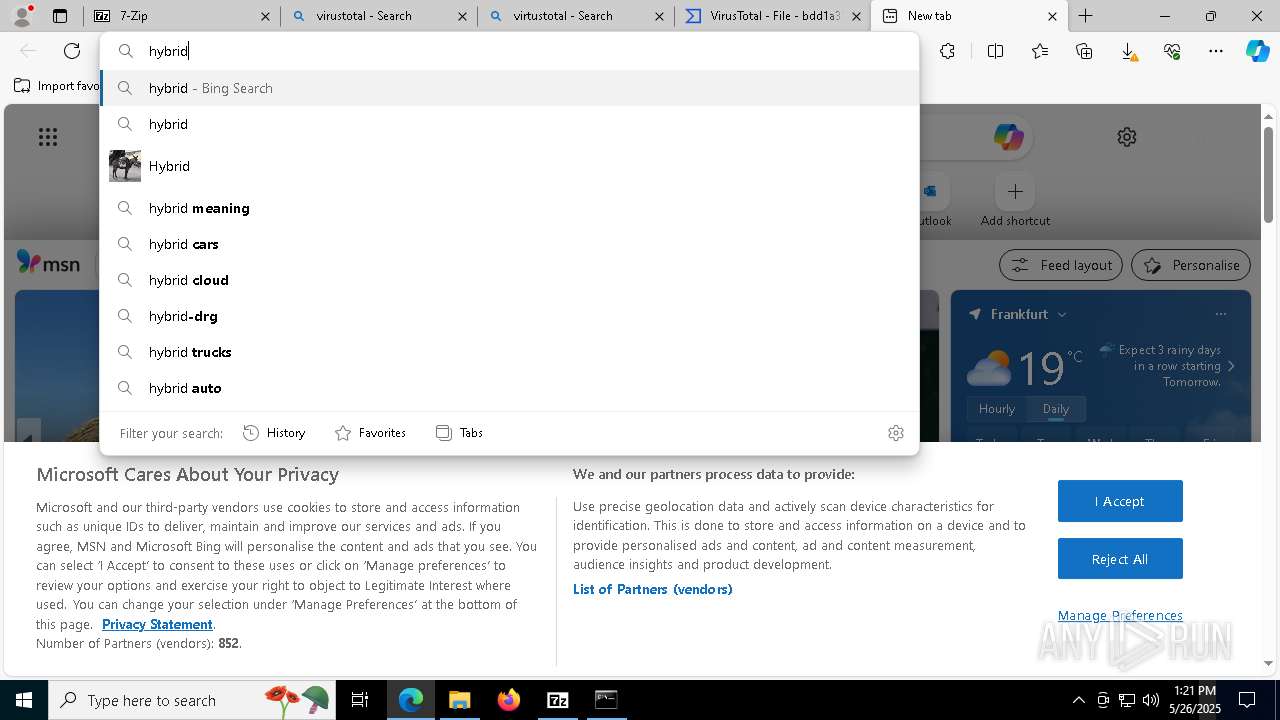
Task: Add shortcut with plus tile
Action: pos(1015,191)
